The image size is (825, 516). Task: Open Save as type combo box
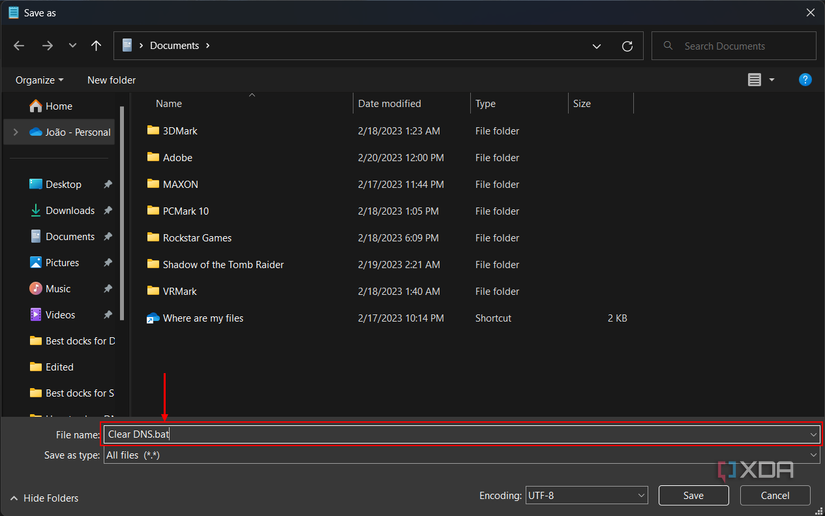(461, 455)
